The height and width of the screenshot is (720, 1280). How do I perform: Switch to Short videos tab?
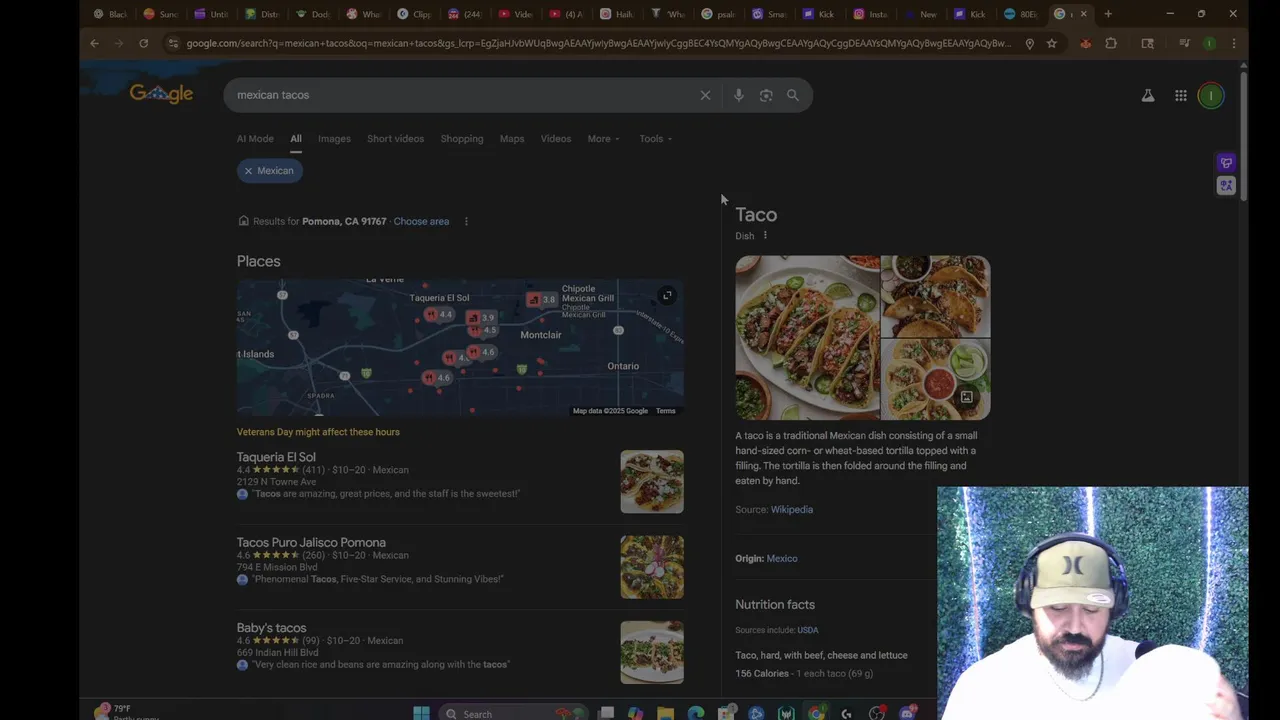395,139
